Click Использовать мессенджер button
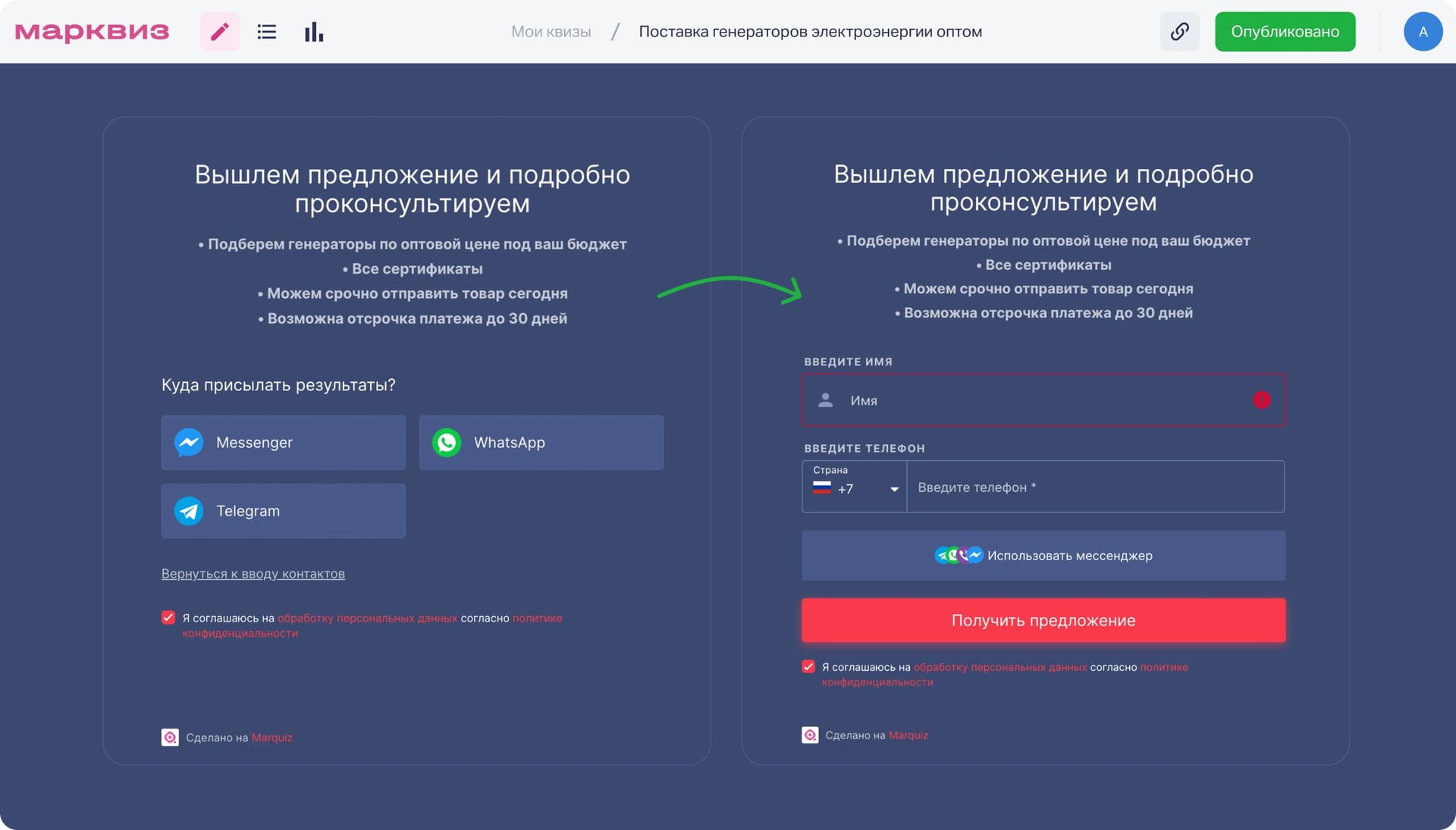 pyautogui.click(x=1043, y=556)
